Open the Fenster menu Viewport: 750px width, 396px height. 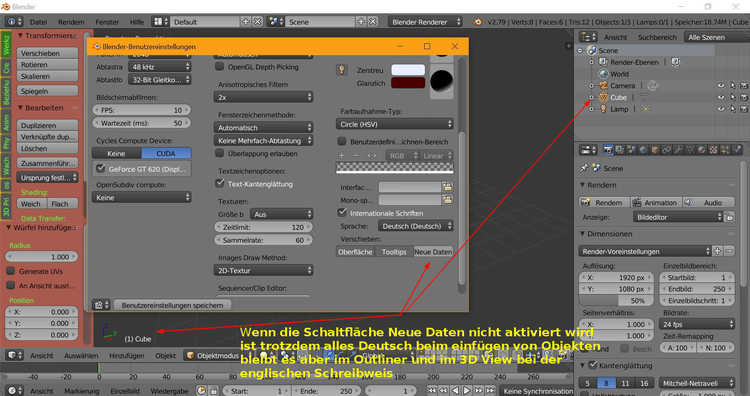tap(107, 22)
